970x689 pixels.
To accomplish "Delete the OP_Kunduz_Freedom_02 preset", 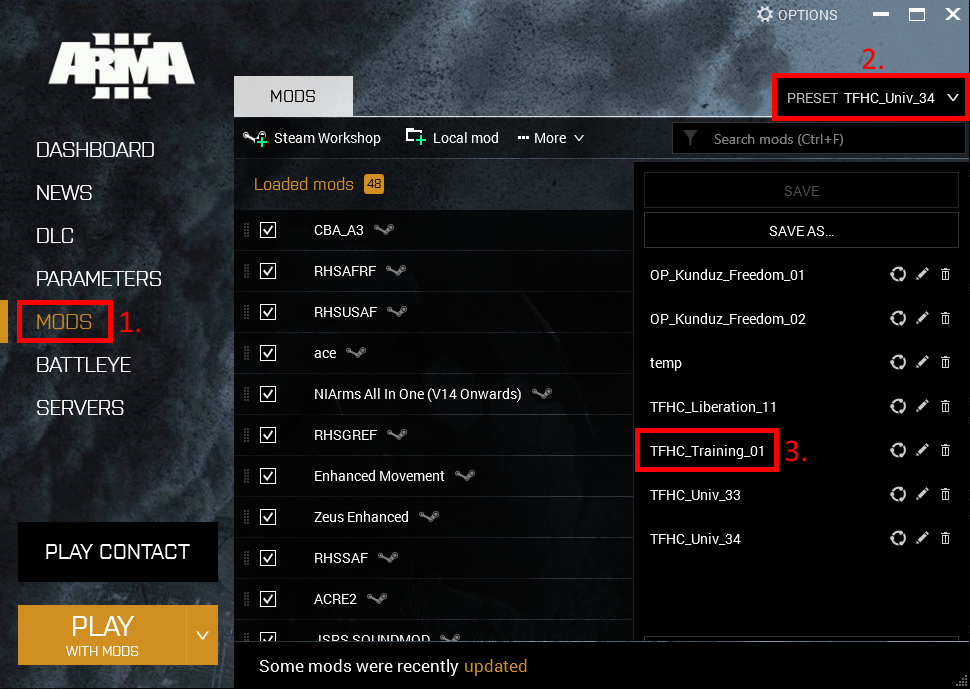I will click(x=945, y=318).
